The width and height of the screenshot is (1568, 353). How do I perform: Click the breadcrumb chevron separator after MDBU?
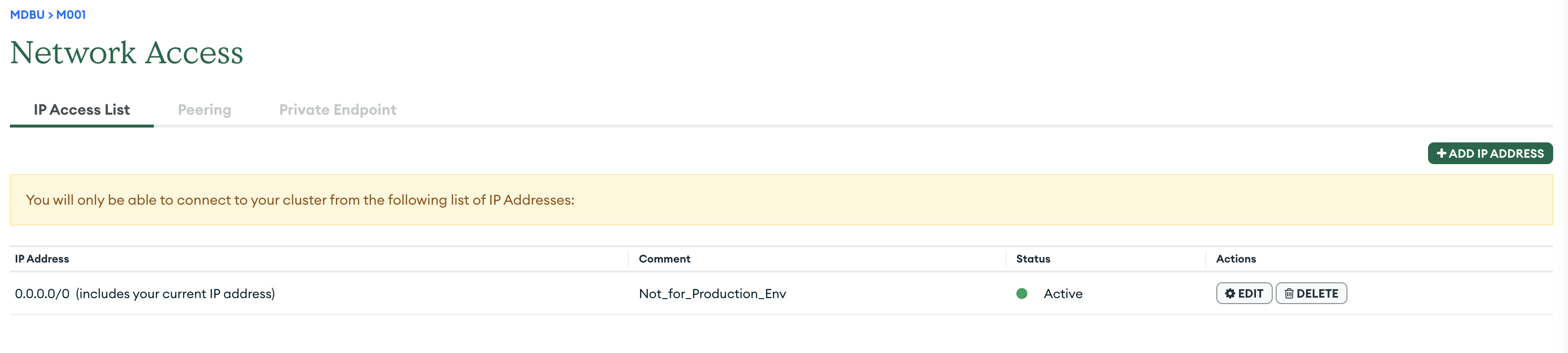click(x=50, y=15)
